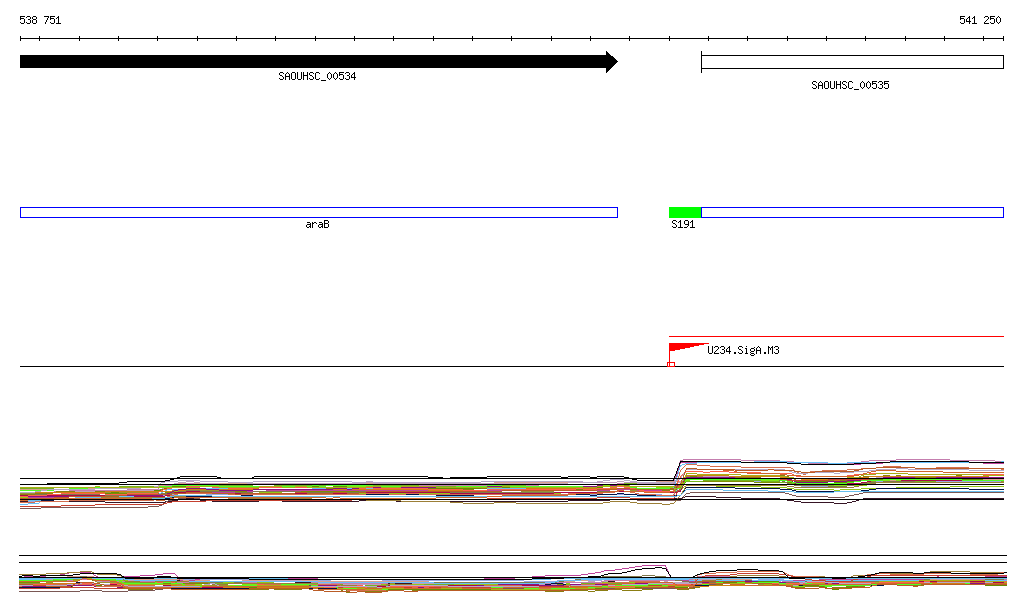Select the SAOUHSC_00535 white gene box
Viewport: 1024px width, 611px height.
pos(852,62)
